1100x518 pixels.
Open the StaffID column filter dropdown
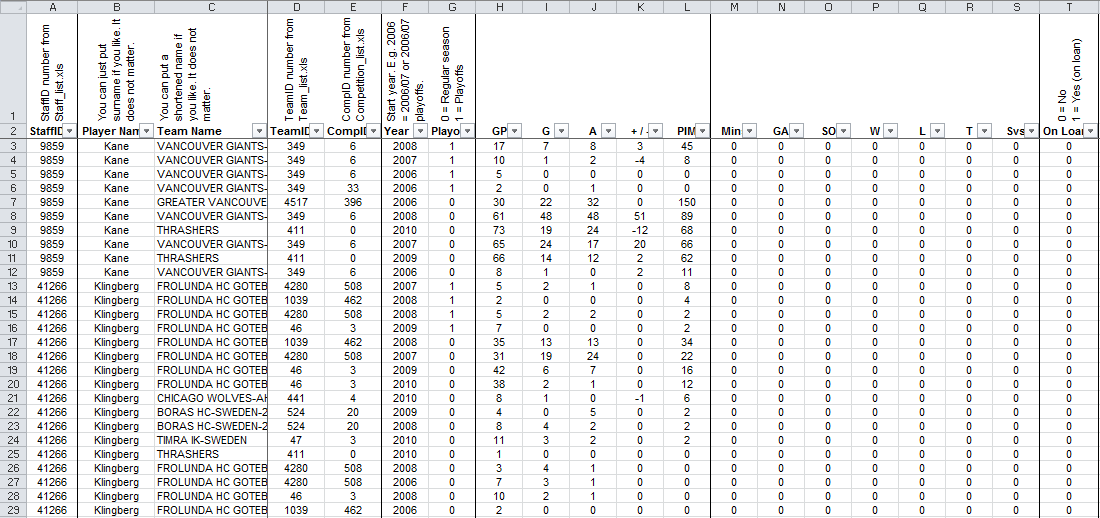click(x=70, y=131)
